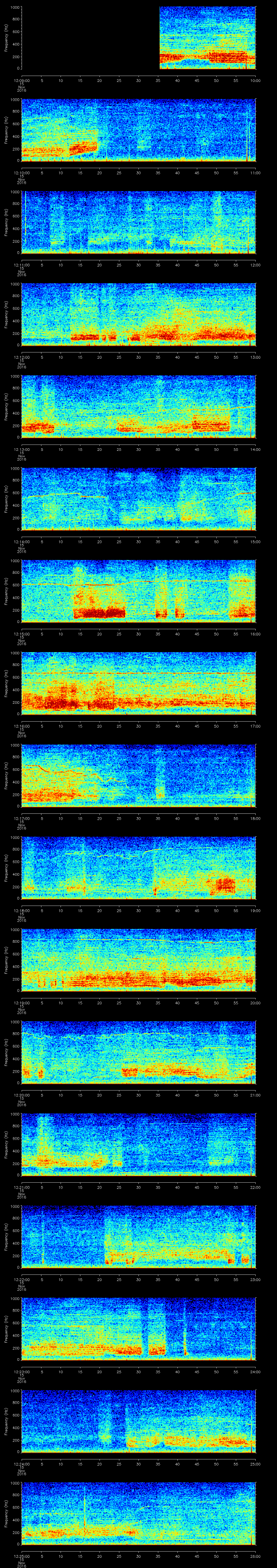Viewport: 277px width, 1568px height.
Task: Click the 12:10:00 start time label
Action: pyautogui.click(x=21, y=174)
